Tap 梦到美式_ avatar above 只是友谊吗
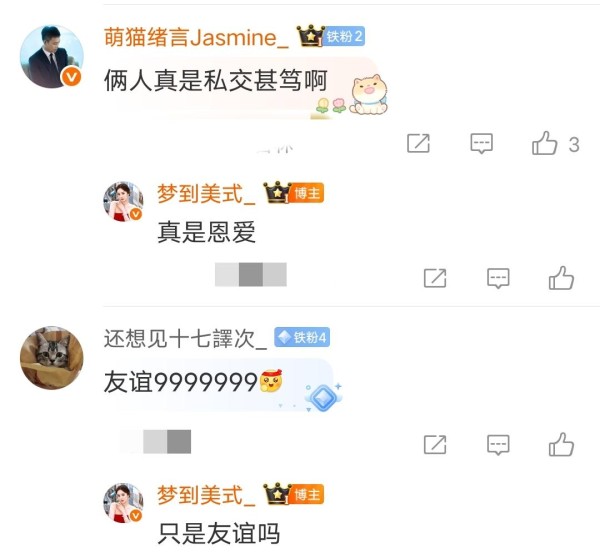The image size is (600, 553). tap(123, 503)
